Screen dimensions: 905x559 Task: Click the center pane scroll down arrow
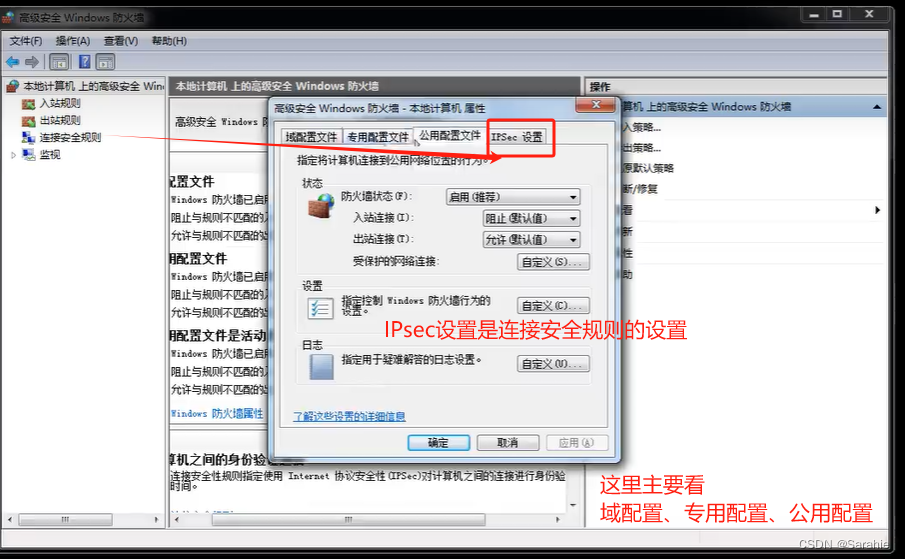[573, 505]
